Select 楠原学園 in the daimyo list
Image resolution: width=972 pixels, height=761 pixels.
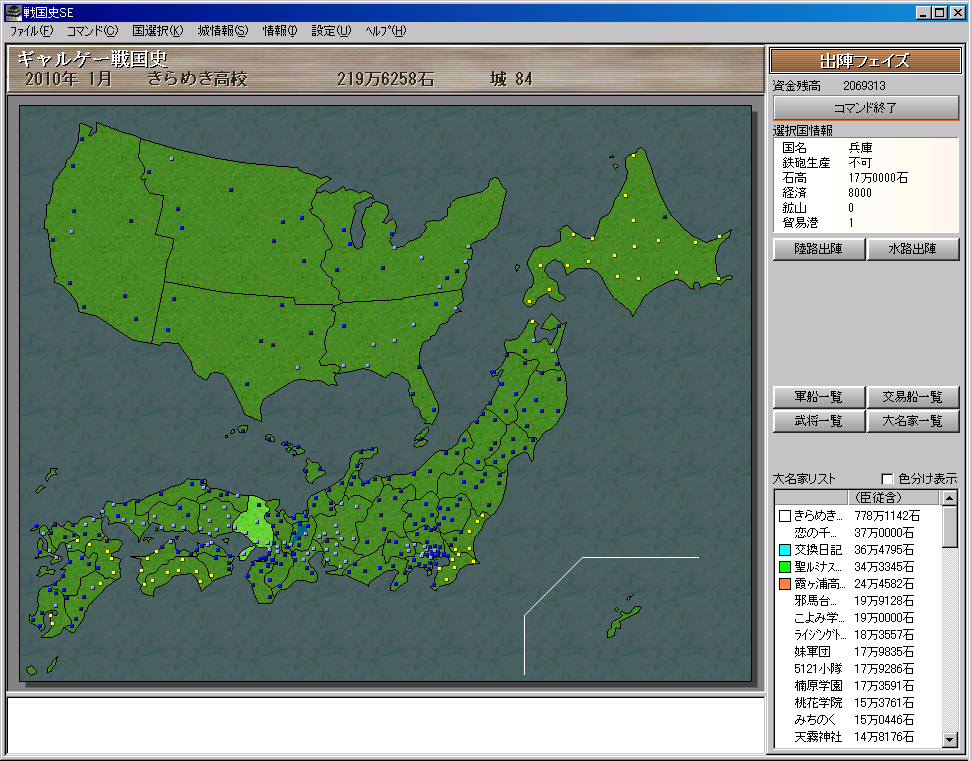(x=858, y=685)
